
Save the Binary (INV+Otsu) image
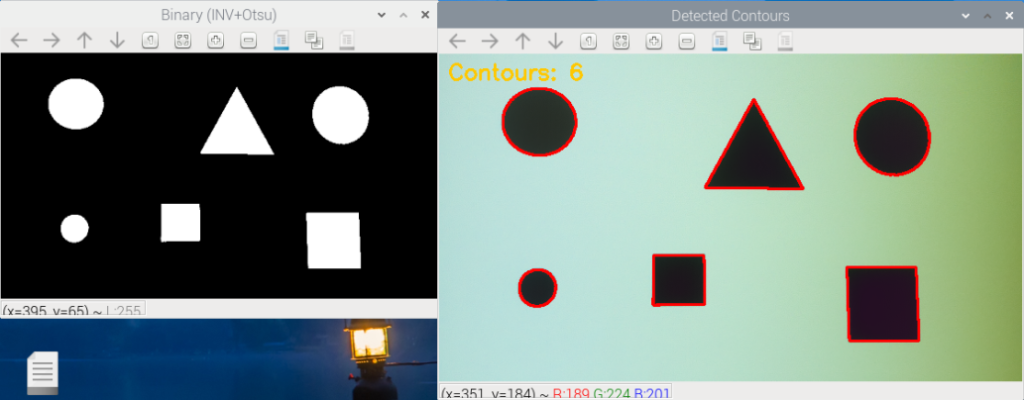281,40
